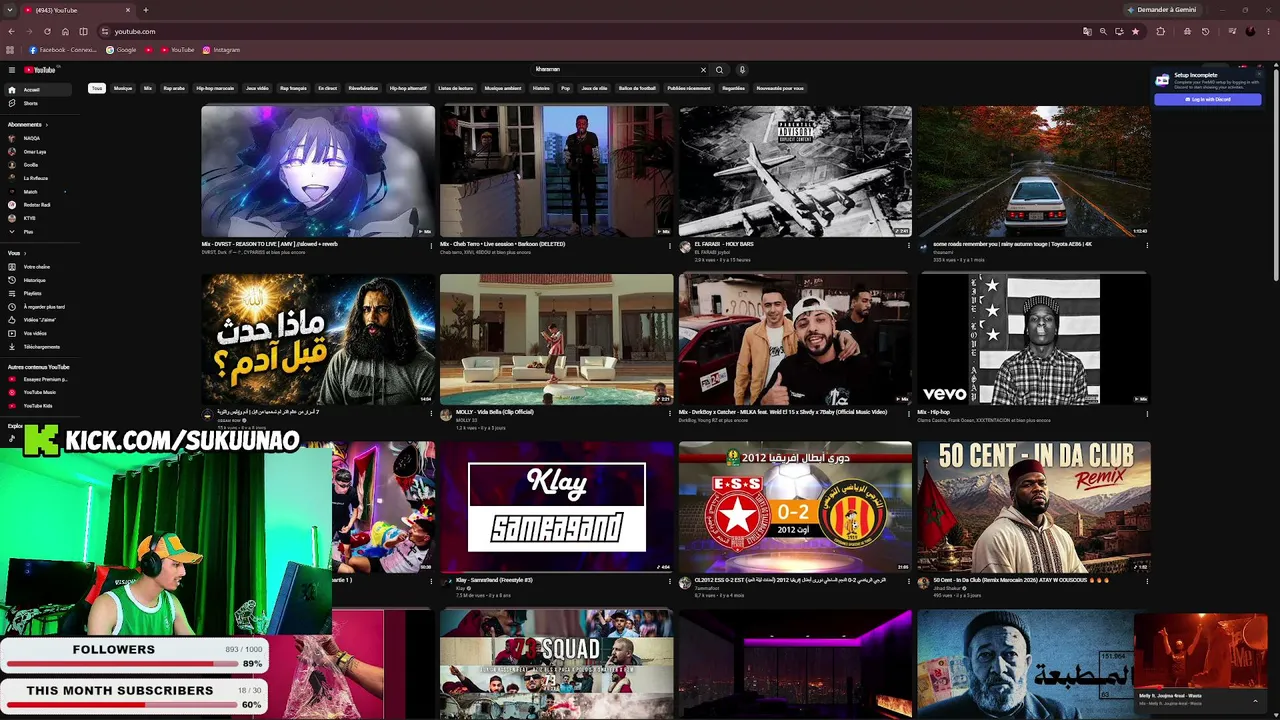Open the browser tab search dropdown arrow
1280x720 pixels.
click(11, 10)
